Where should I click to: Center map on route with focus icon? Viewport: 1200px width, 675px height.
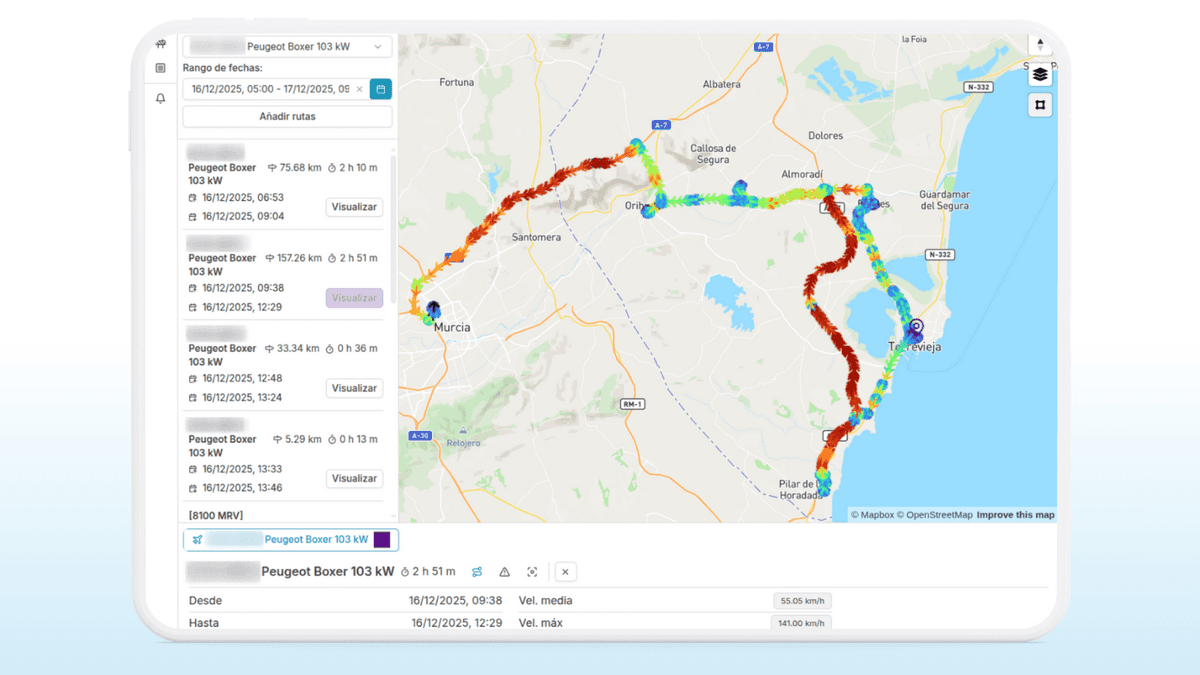[532, 572]
